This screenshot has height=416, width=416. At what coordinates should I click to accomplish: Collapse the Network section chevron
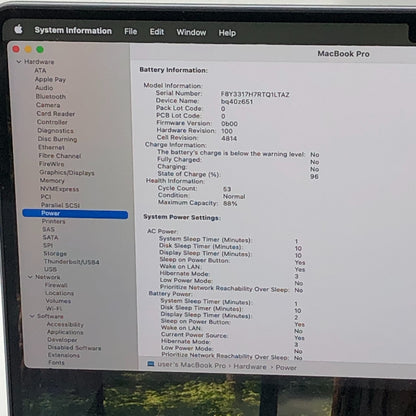tap(30, 277)
